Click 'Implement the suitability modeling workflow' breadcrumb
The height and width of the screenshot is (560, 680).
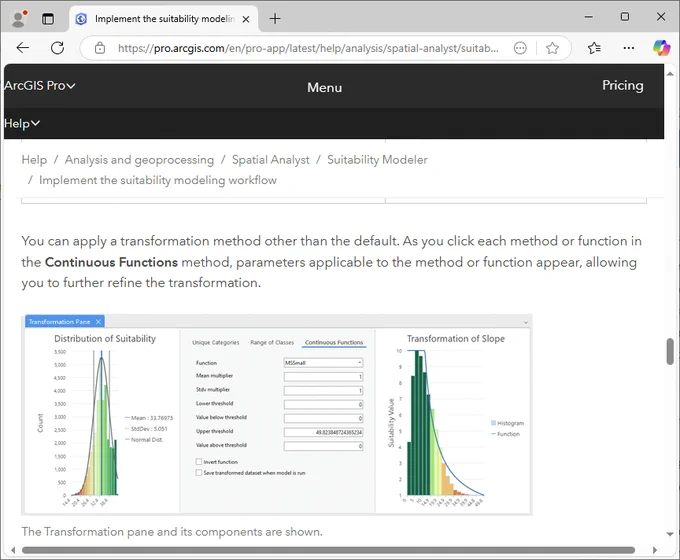pyautogui.click(x=158, y=180)
